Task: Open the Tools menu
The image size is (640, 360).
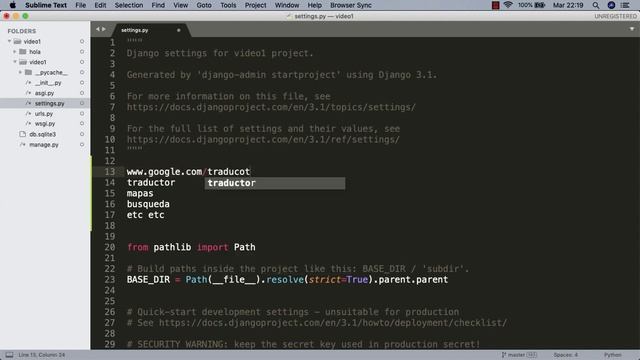Action: point(228,5)
